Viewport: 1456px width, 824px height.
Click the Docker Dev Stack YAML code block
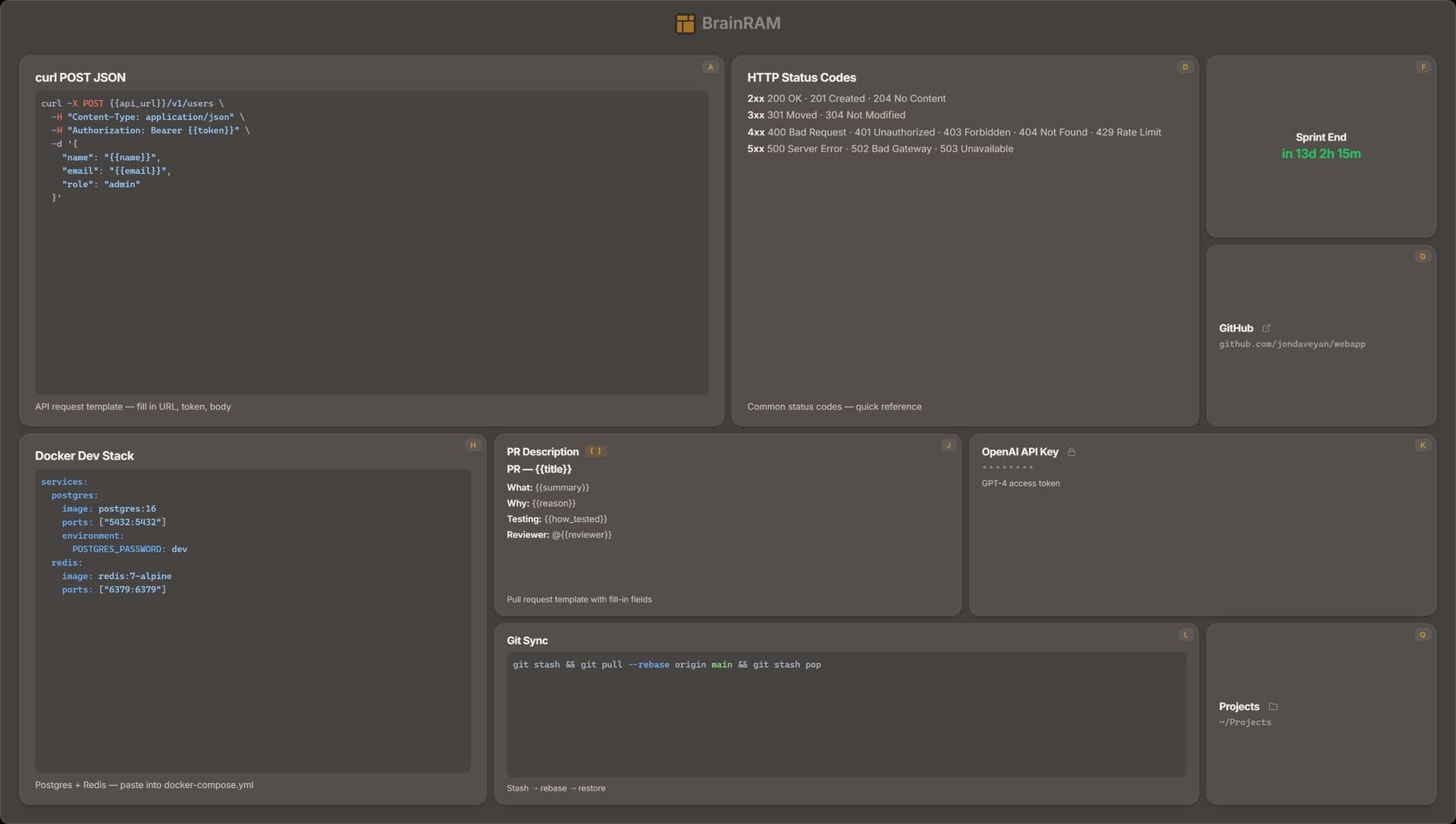253,621
